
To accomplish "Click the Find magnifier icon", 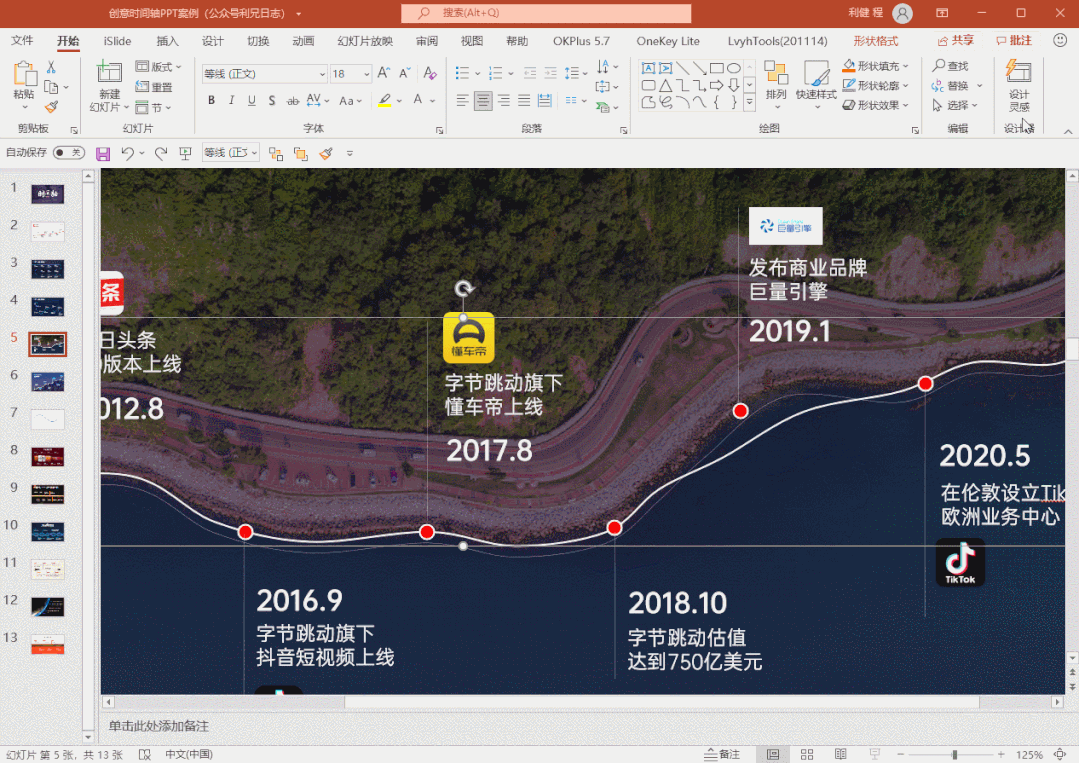I will (939, 65).
